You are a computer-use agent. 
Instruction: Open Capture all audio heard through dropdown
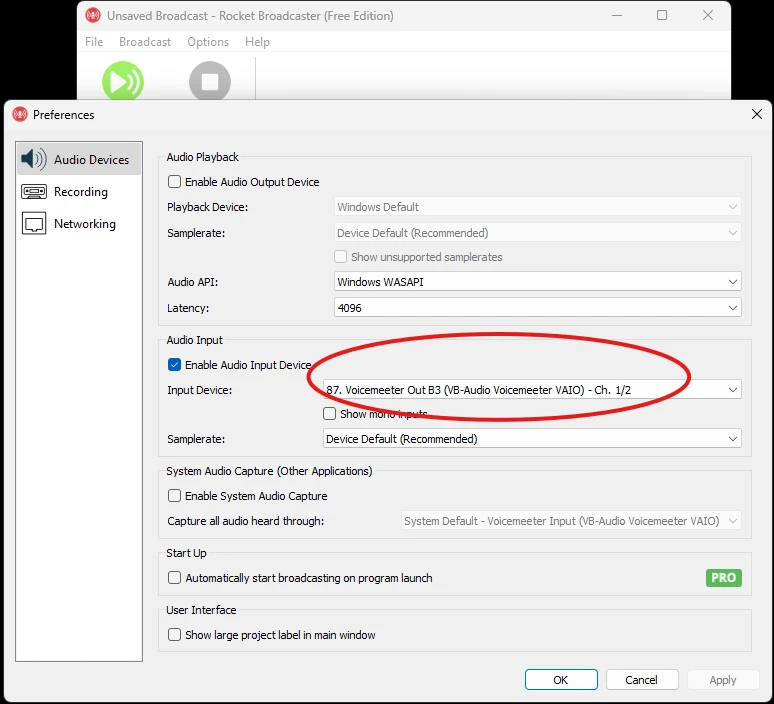point(571,520)
